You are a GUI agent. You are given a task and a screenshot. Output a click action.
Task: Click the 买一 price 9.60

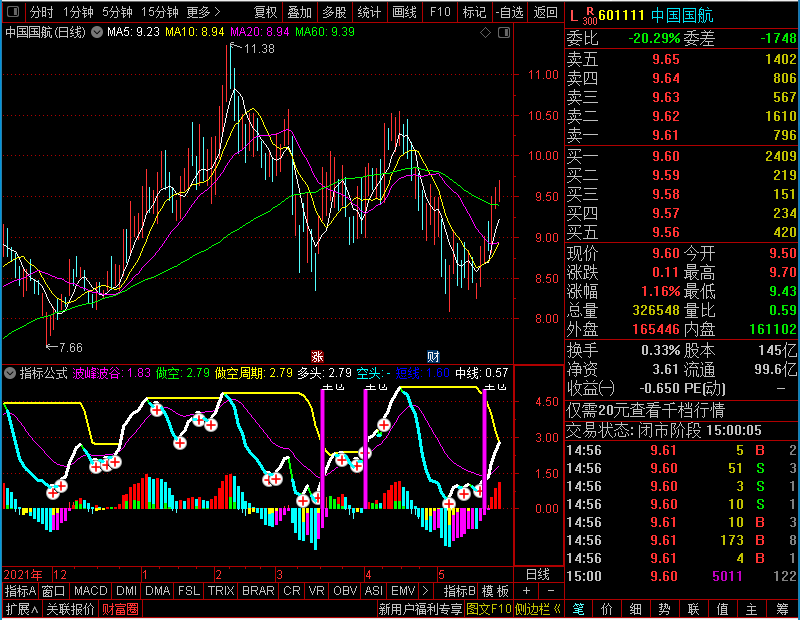click(x=666, y=156)
